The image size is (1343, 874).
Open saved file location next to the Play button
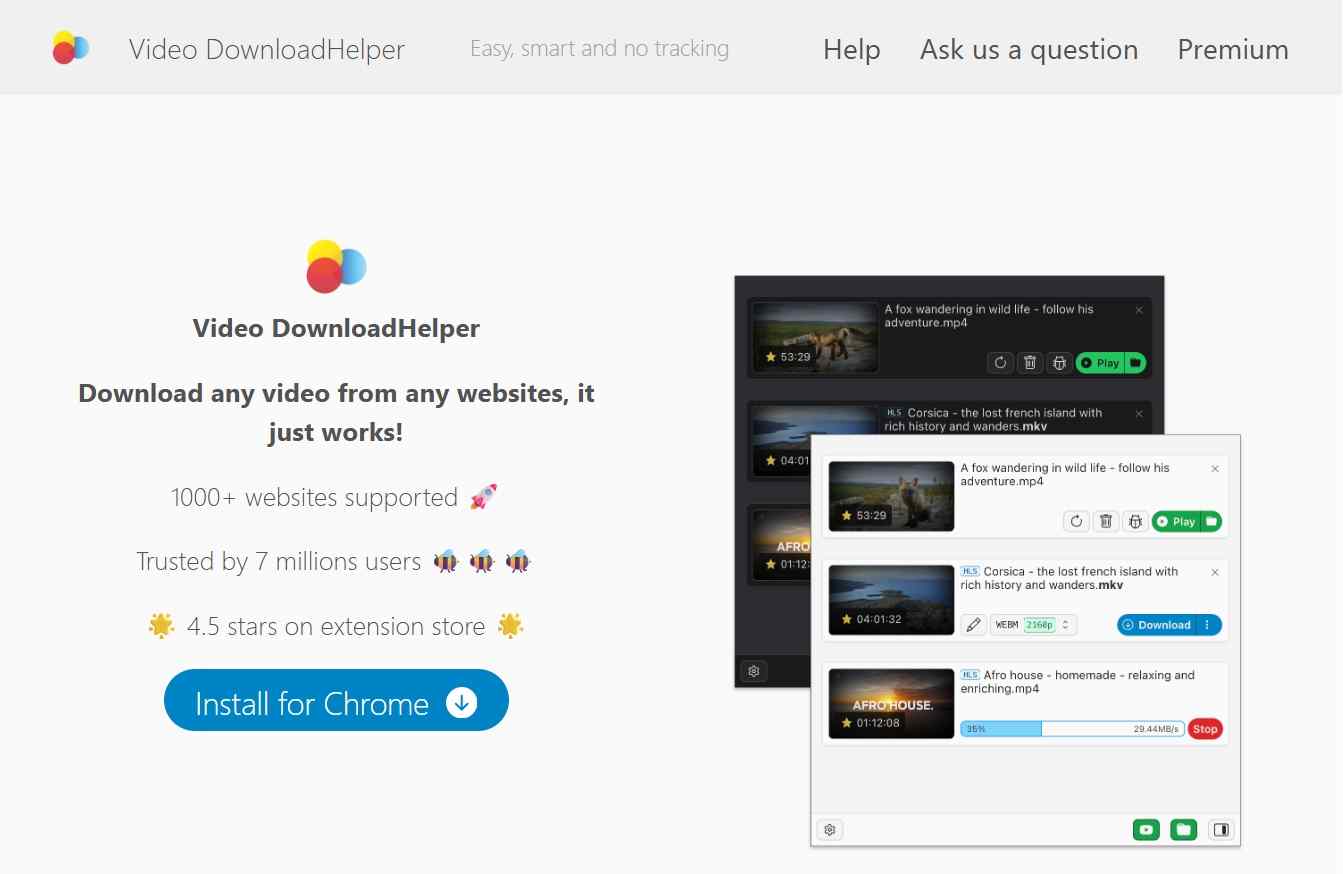pyautogui.click(x=1213, y=521)
